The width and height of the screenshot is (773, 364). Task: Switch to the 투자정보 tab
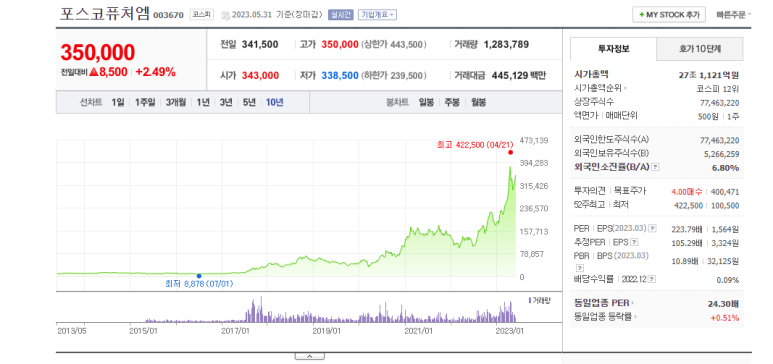[x=613, y=49]
